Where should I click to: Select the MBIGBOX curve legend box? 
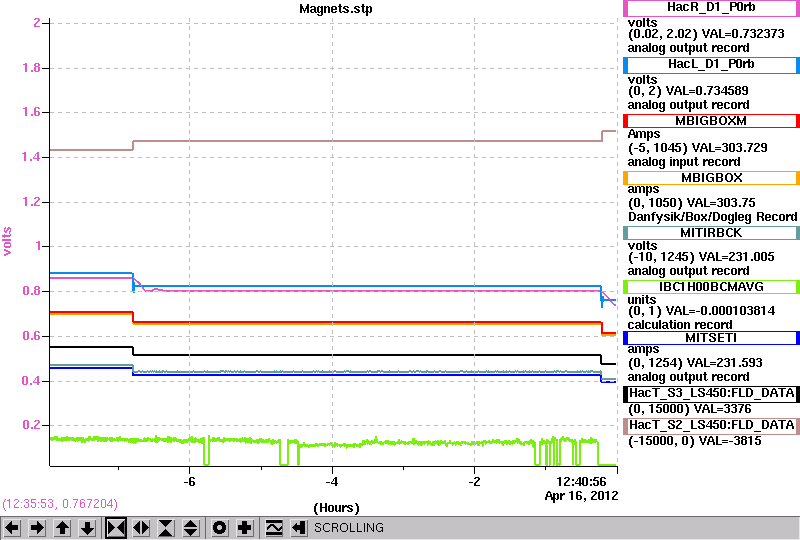pyautogui.click(x=711, y=178)
